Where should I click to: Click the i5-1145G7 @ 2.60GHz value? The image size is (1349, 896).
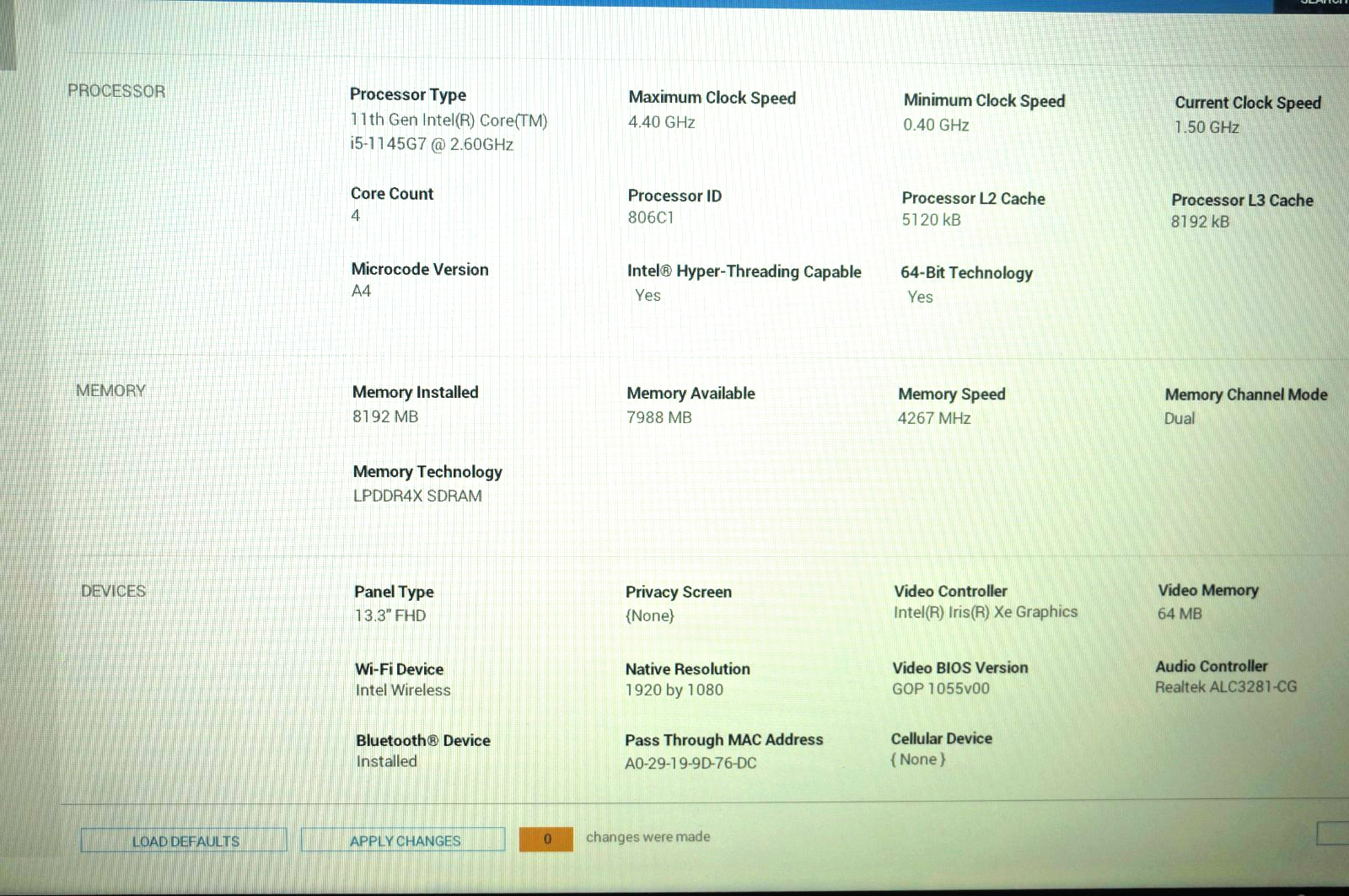[x=432, y=144]
